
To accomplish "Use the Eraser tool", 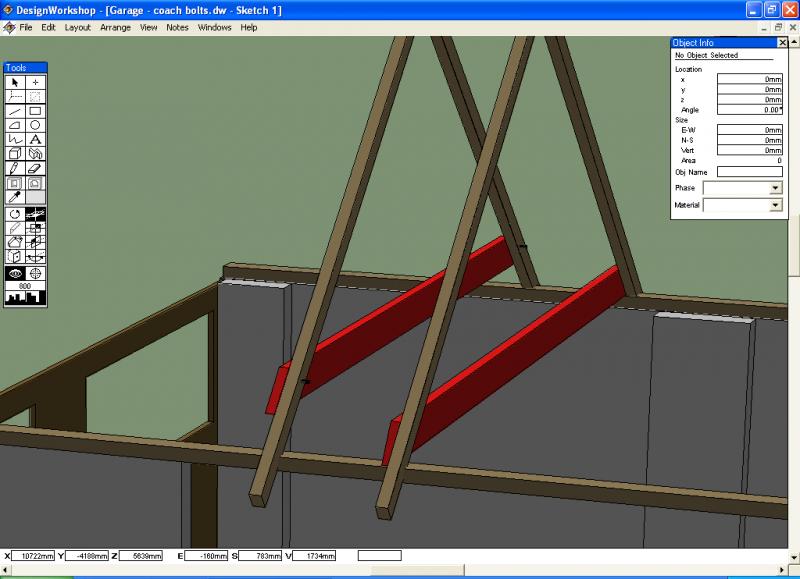I will [x=37, y=166].
